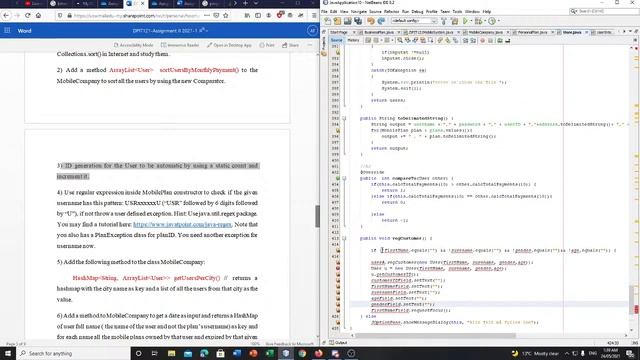Viewport: 640px width, 360px height.
Task: Open the Output panel tab
Action: pos(338,342)
